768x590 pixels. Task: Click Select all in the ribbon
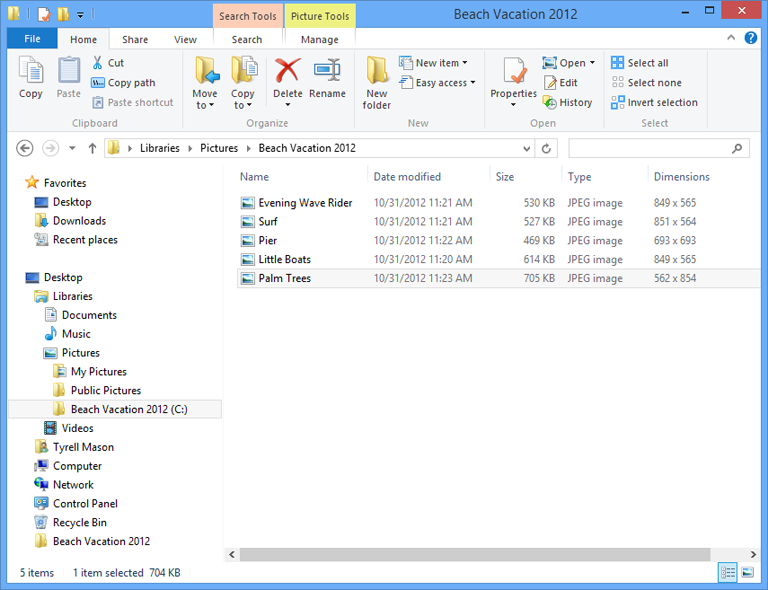coord(640,63)
